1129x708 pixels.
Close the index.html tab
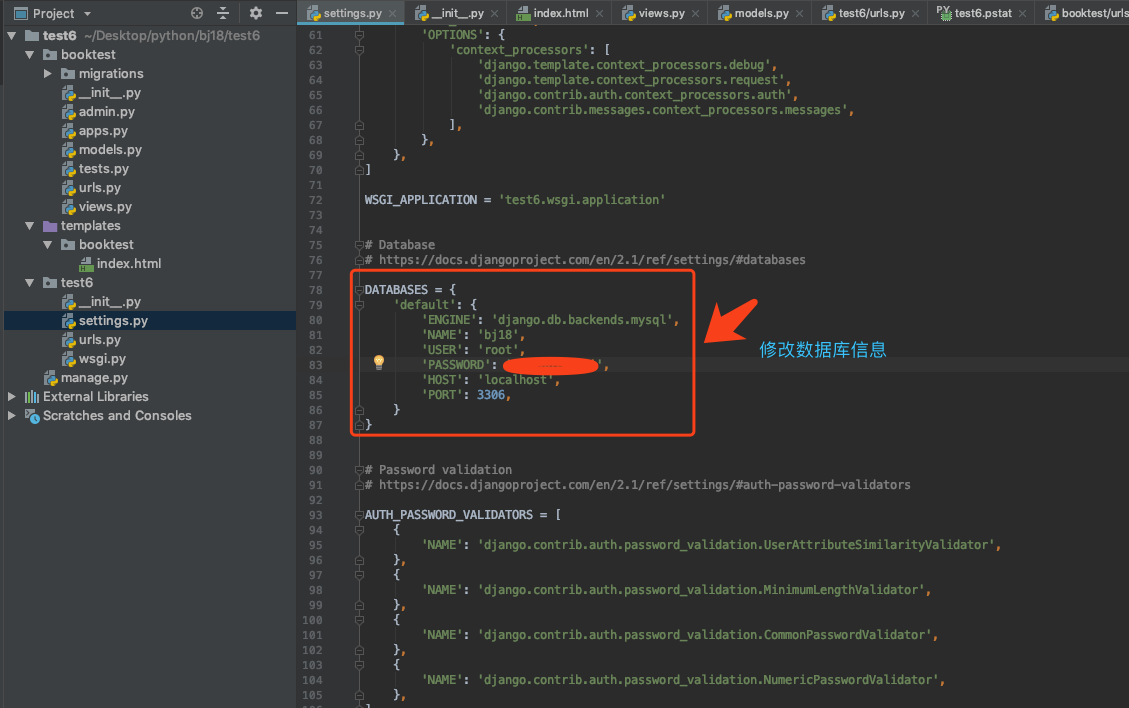599,14
